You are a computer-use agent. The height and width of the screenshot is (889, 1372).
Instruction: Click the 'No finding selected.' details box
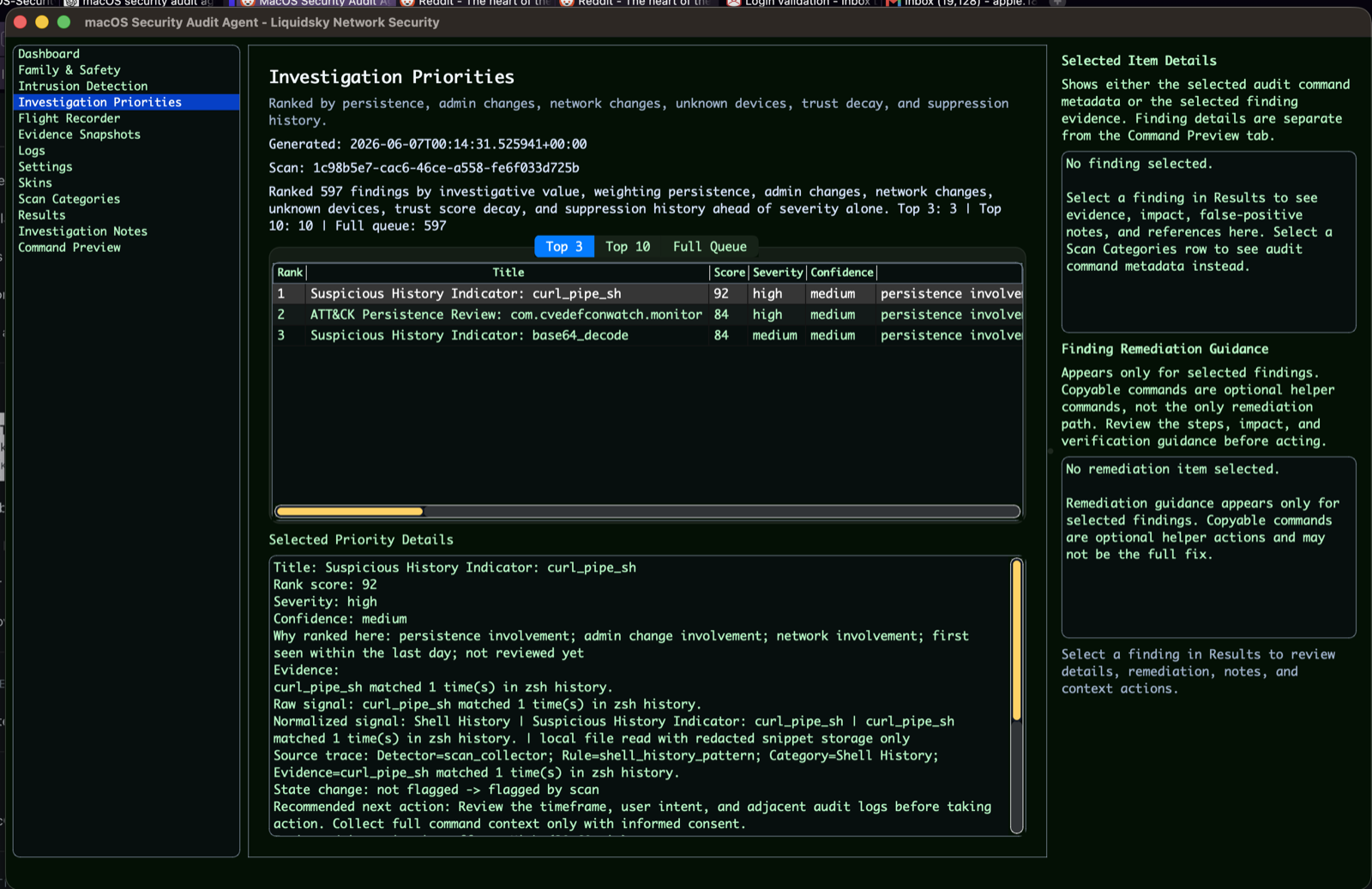1208,242
